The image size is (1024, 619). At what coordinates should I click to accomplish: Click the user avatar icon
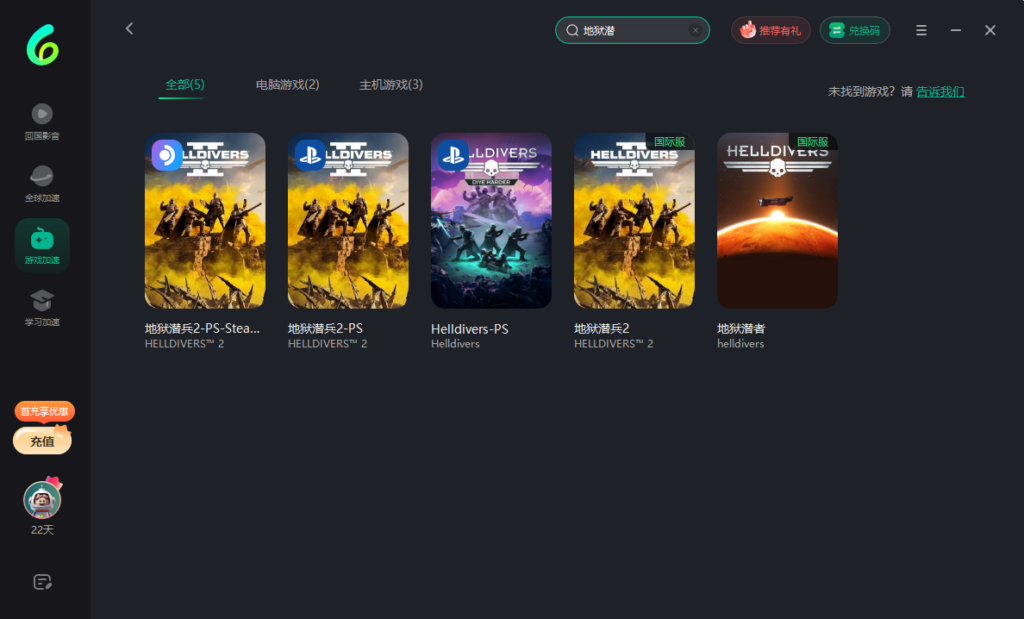click(42, 499)
